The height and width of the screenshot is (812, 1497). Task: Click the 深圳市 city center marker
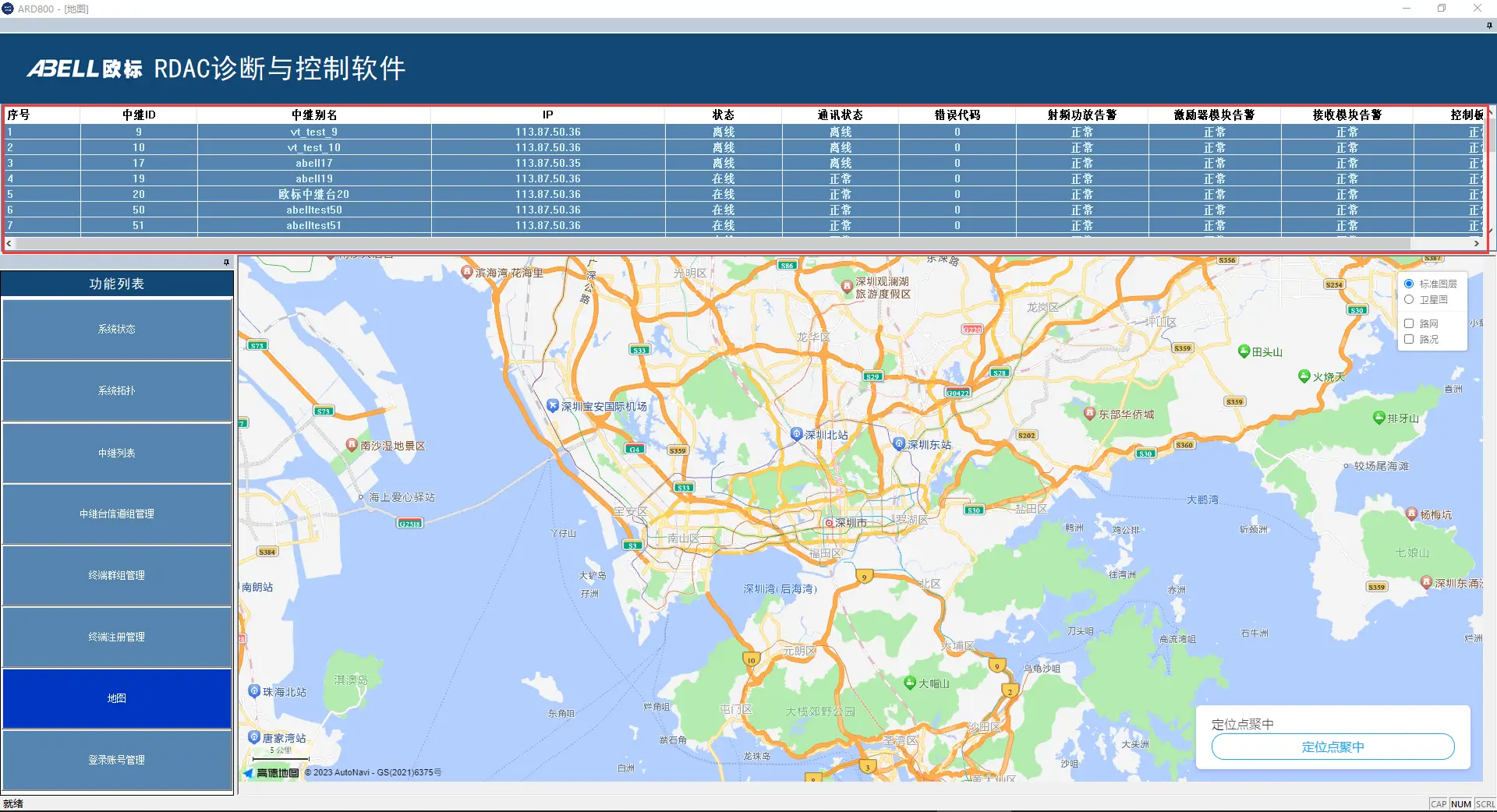click(830, 523)
